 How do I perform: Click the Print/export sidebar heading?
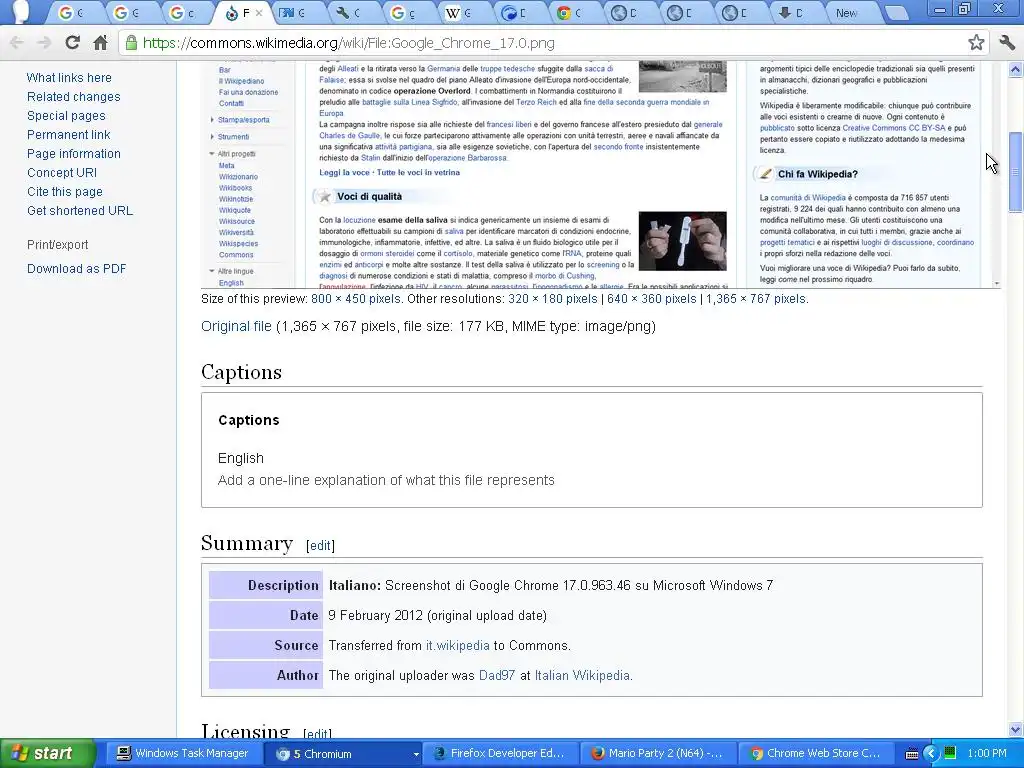[57, 245]
